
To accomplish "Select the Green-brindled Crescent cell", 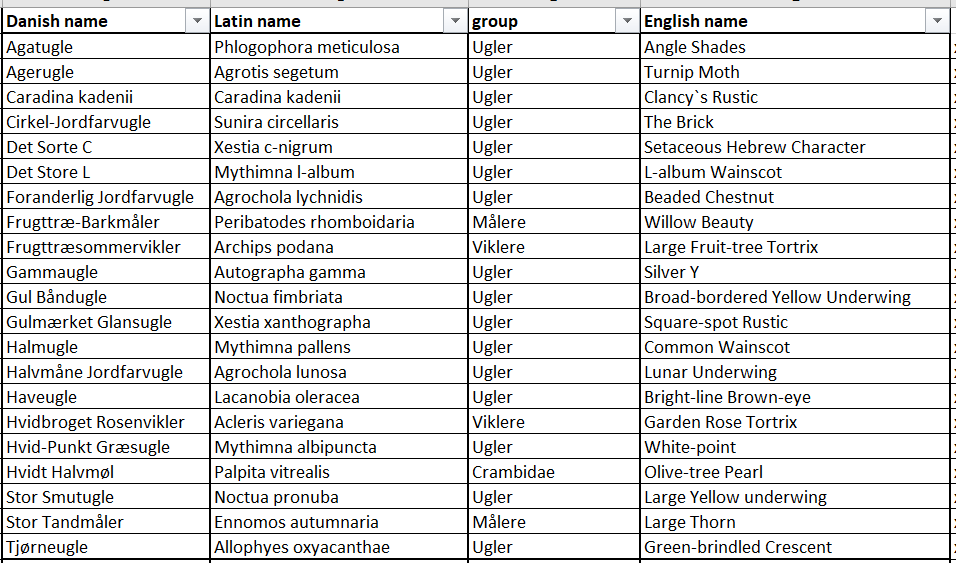I will point(795,547).
